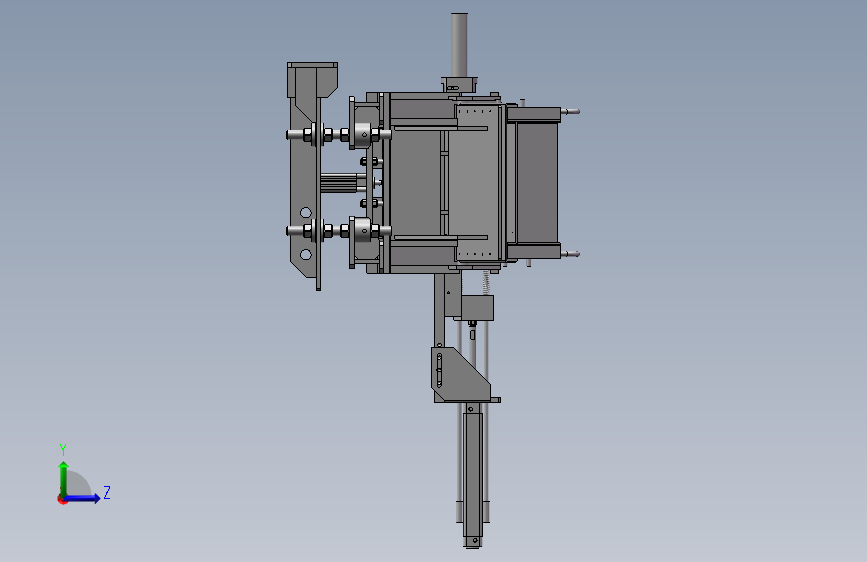The width and height of the screenshot is (867, 562).
Task: Select the vertical cylinder rod atop the model
Action: 459,44
